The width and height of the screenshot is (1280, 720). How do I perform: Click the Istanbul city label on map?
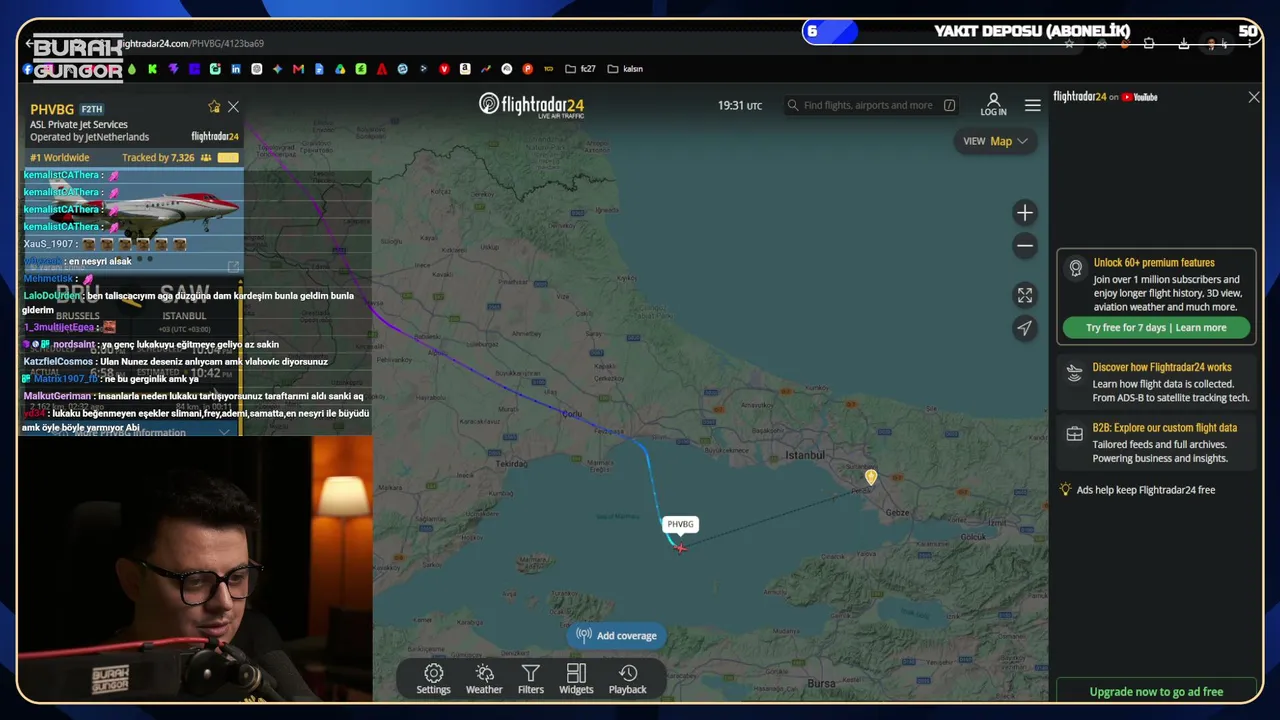[806, 455]
